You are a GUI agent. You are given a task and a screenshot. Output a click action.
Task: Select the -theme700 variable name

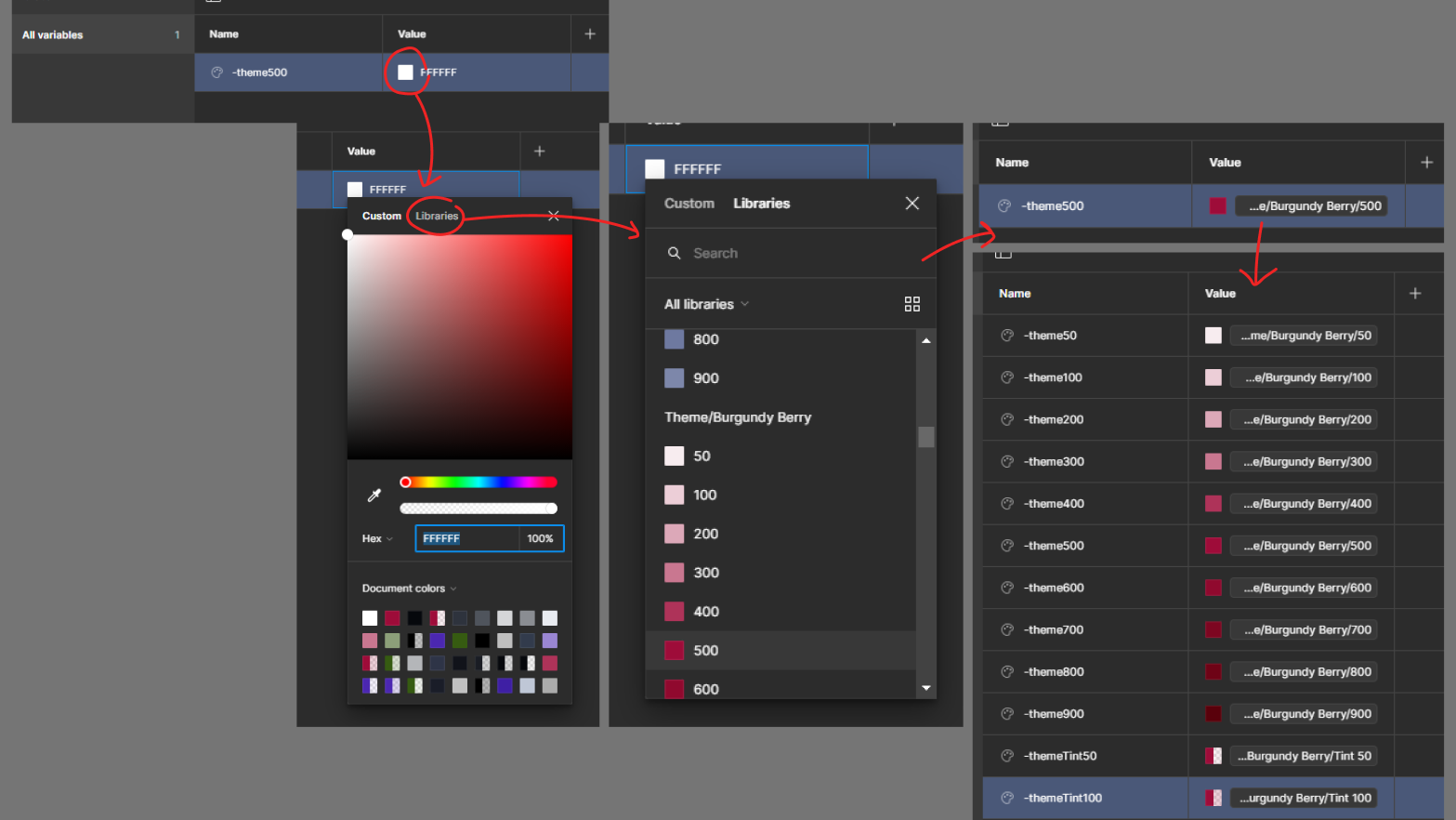point(1054,629)
